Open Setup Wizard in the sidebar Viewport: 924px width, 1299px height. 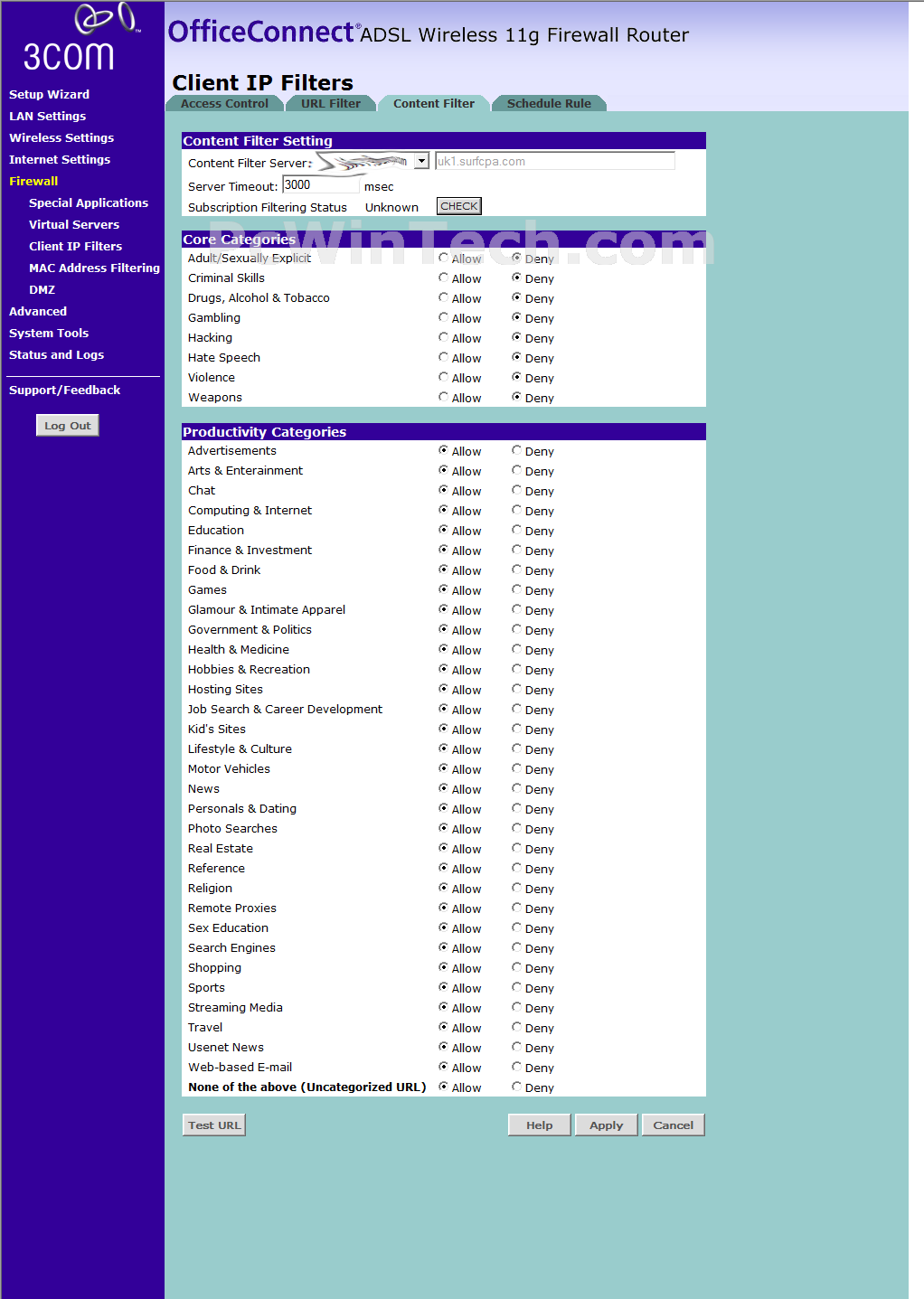(49, 94)
